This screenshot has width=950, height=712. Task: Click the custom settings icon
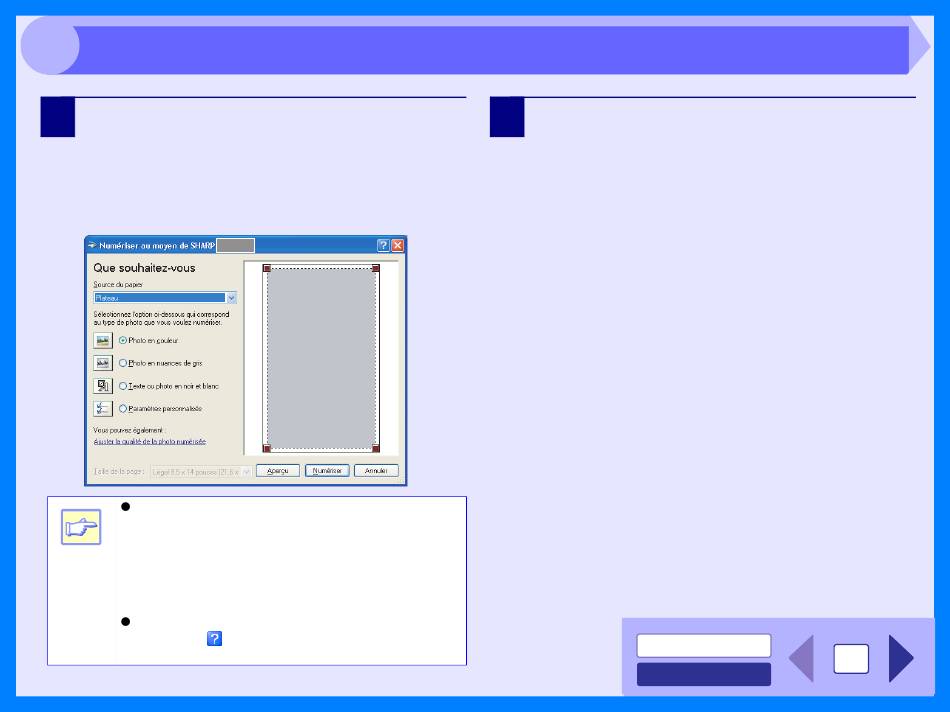tap(103, 408)
